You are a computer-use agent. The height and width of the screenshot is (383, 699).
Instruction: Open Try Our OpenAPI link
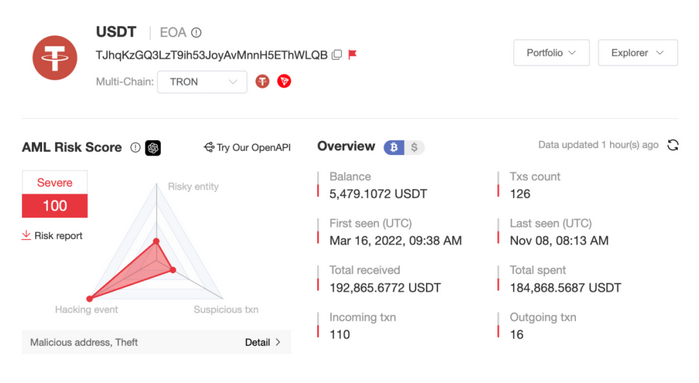247,148
